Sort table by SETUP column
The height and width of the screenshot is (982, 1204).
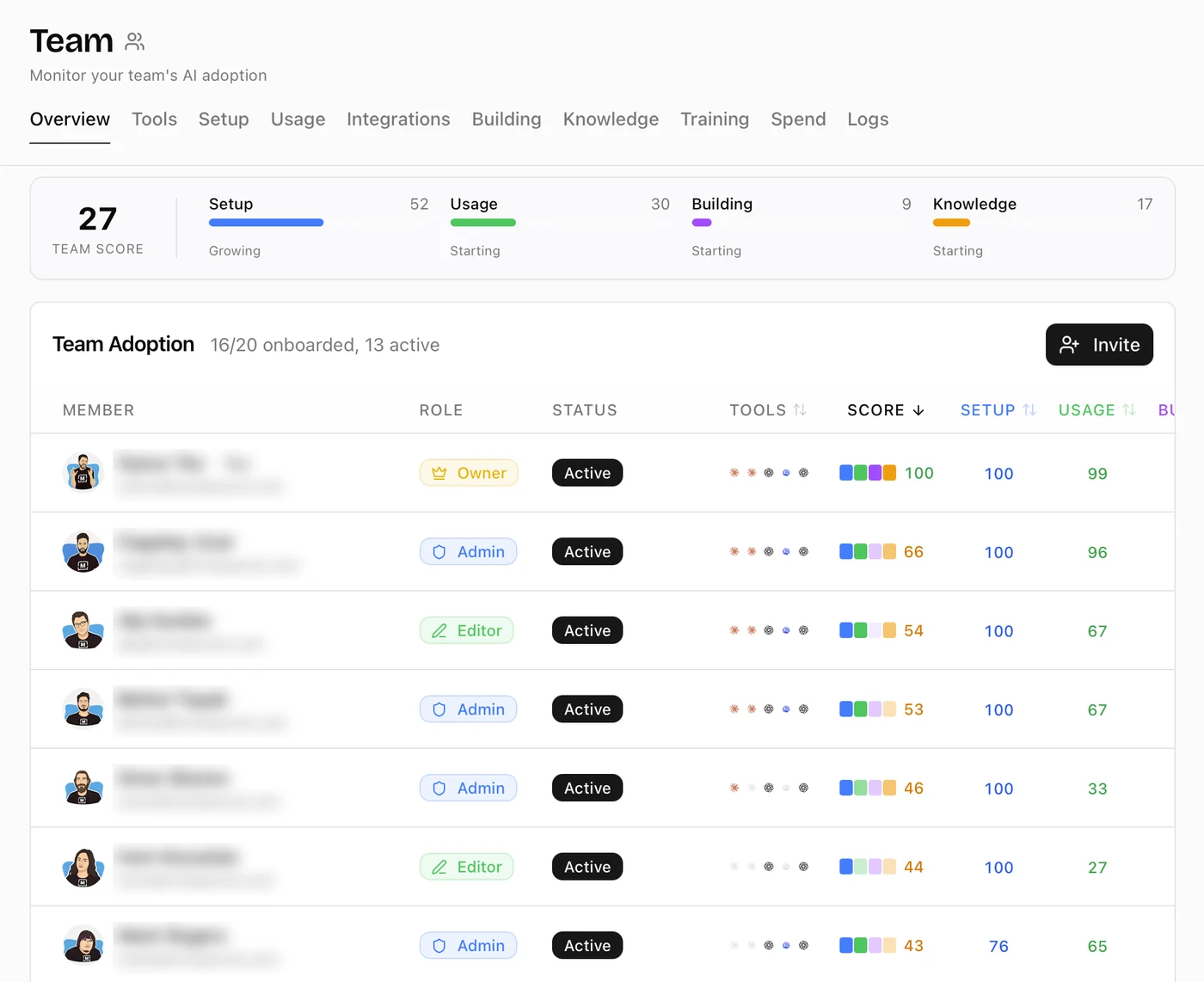(x=998, y=410)
